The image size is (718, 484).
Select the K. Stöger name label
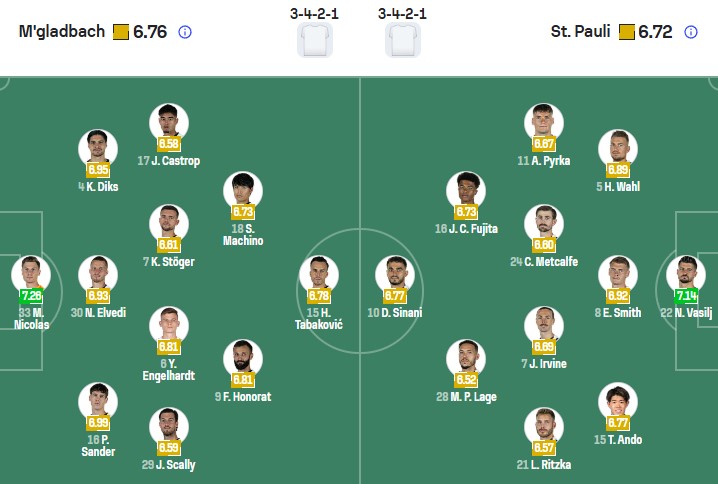(x=166, y=262)
